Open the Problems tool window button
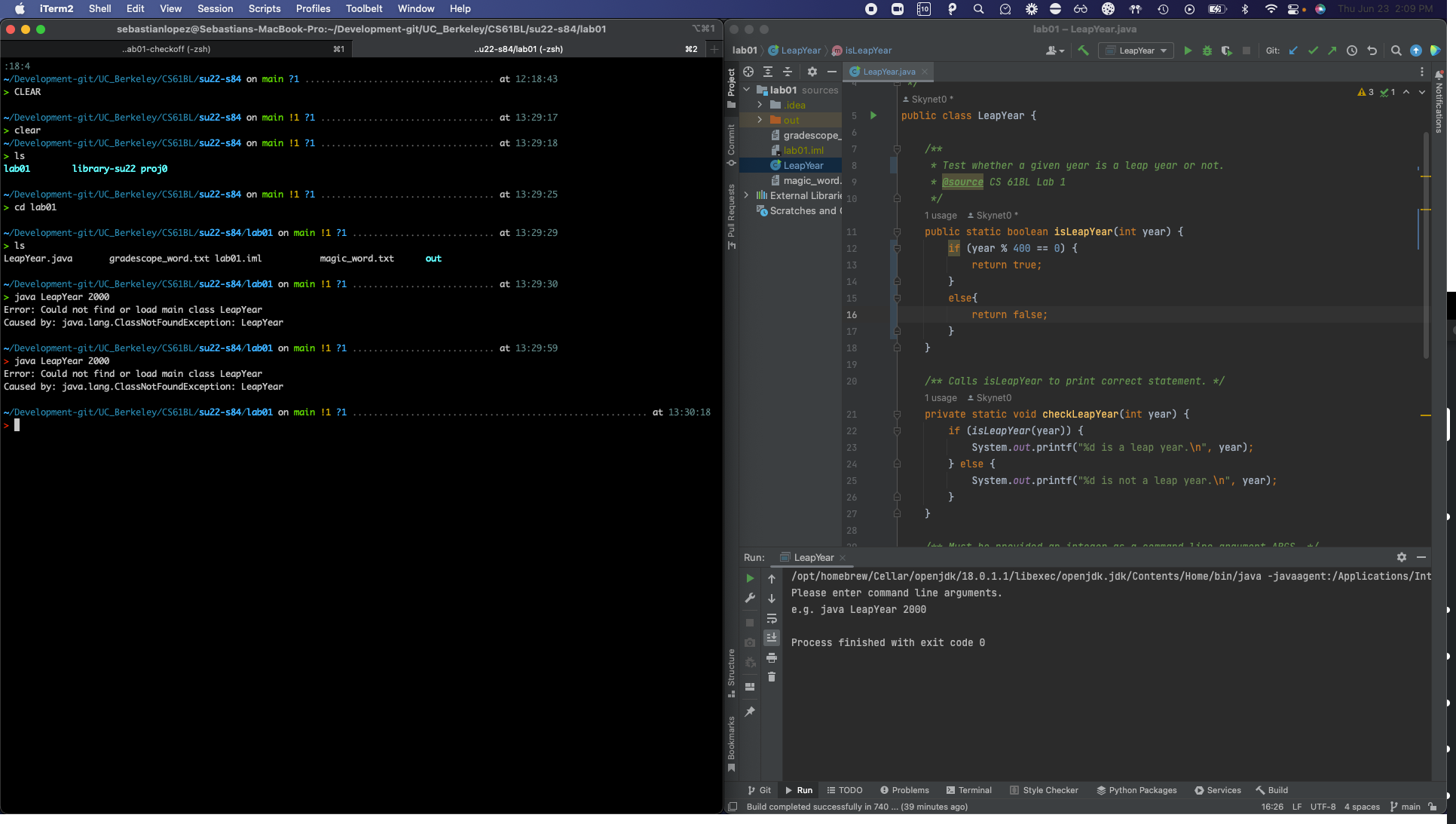The width and height of the screenshot is (1456, 824). [904, 790]
